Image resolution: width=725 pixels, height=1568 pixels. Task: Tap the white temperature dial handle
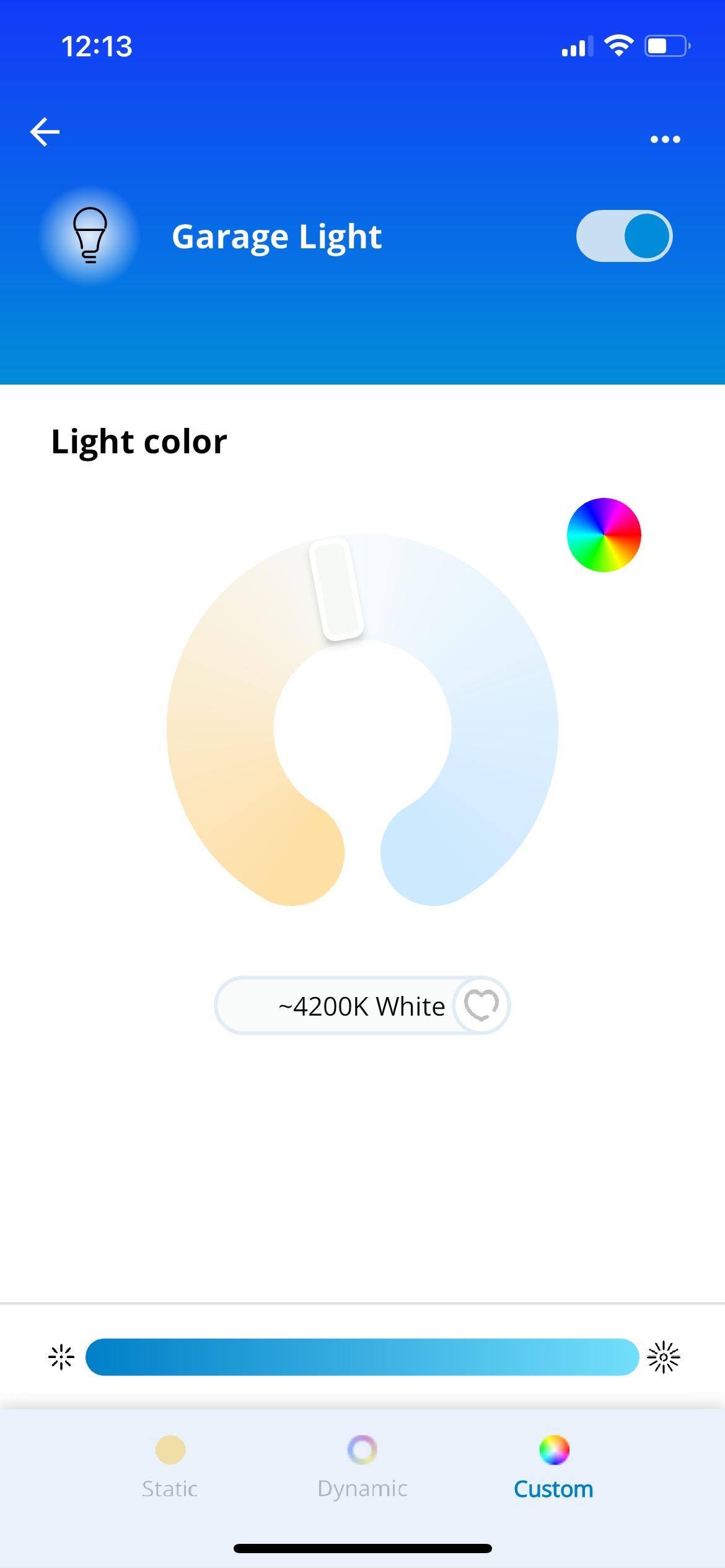click(336, 589)
